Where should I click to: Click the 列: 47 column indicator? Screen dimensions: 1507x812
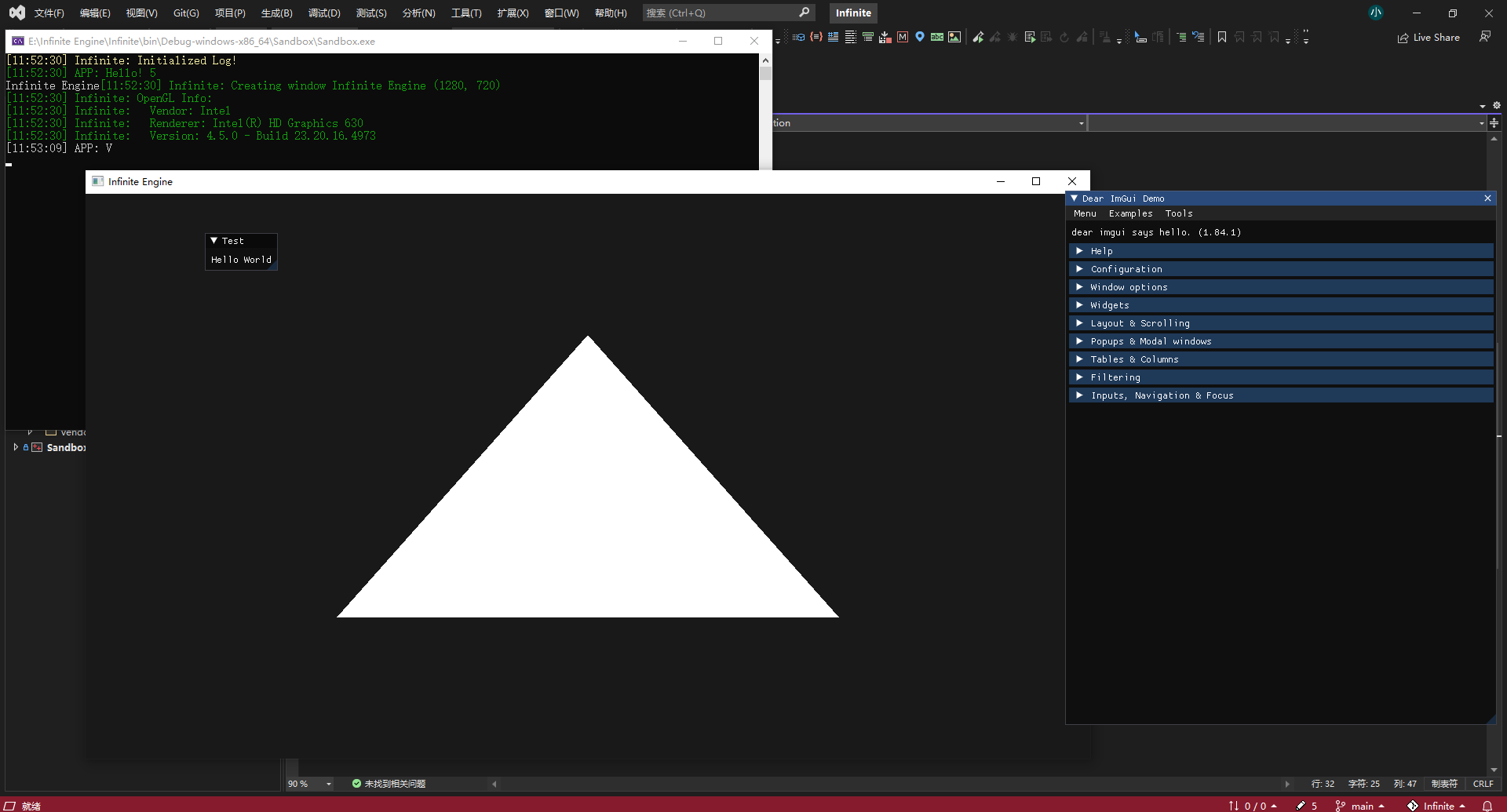(x=1405, y=784)
